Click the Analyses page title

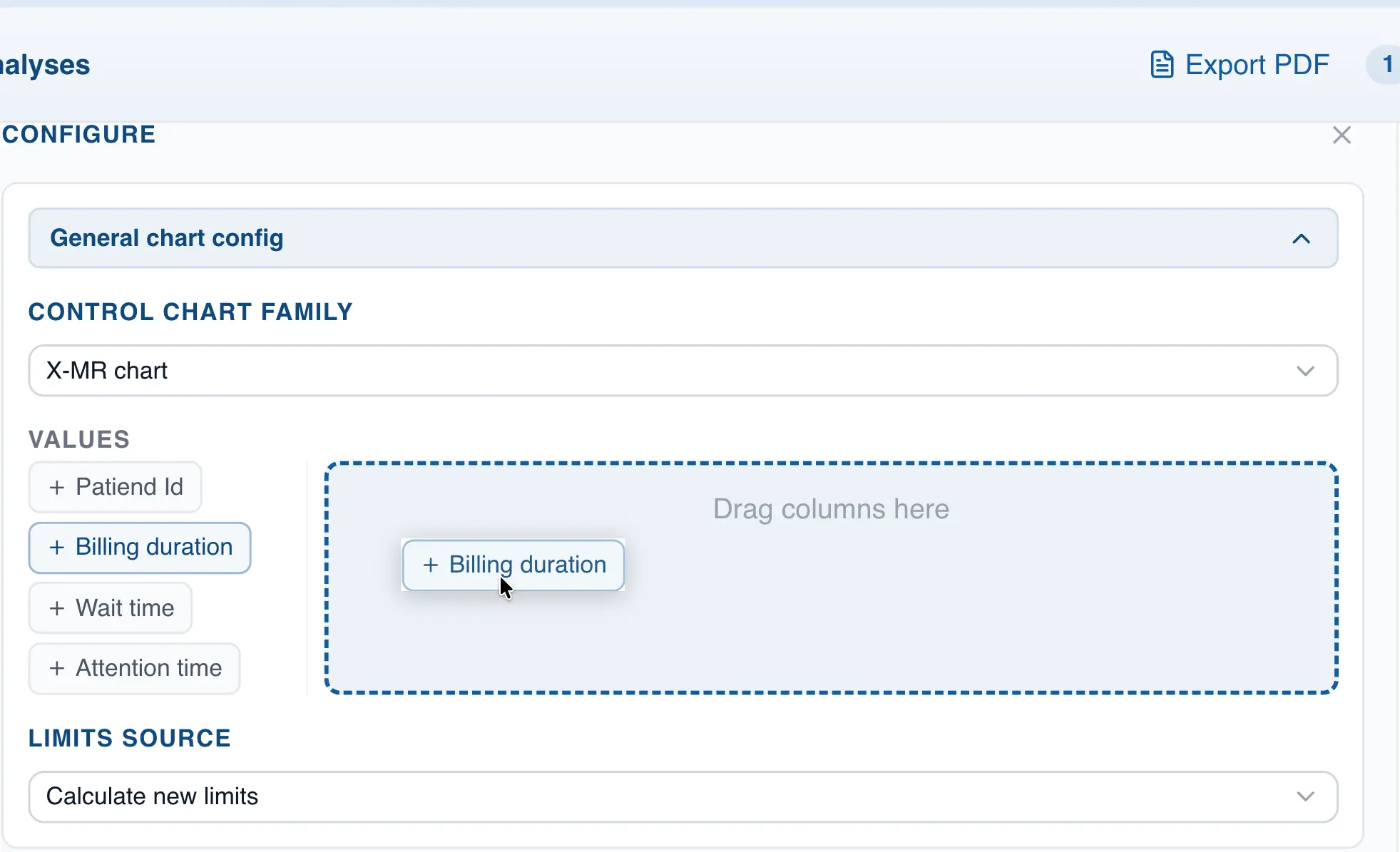tap(43, 64)
